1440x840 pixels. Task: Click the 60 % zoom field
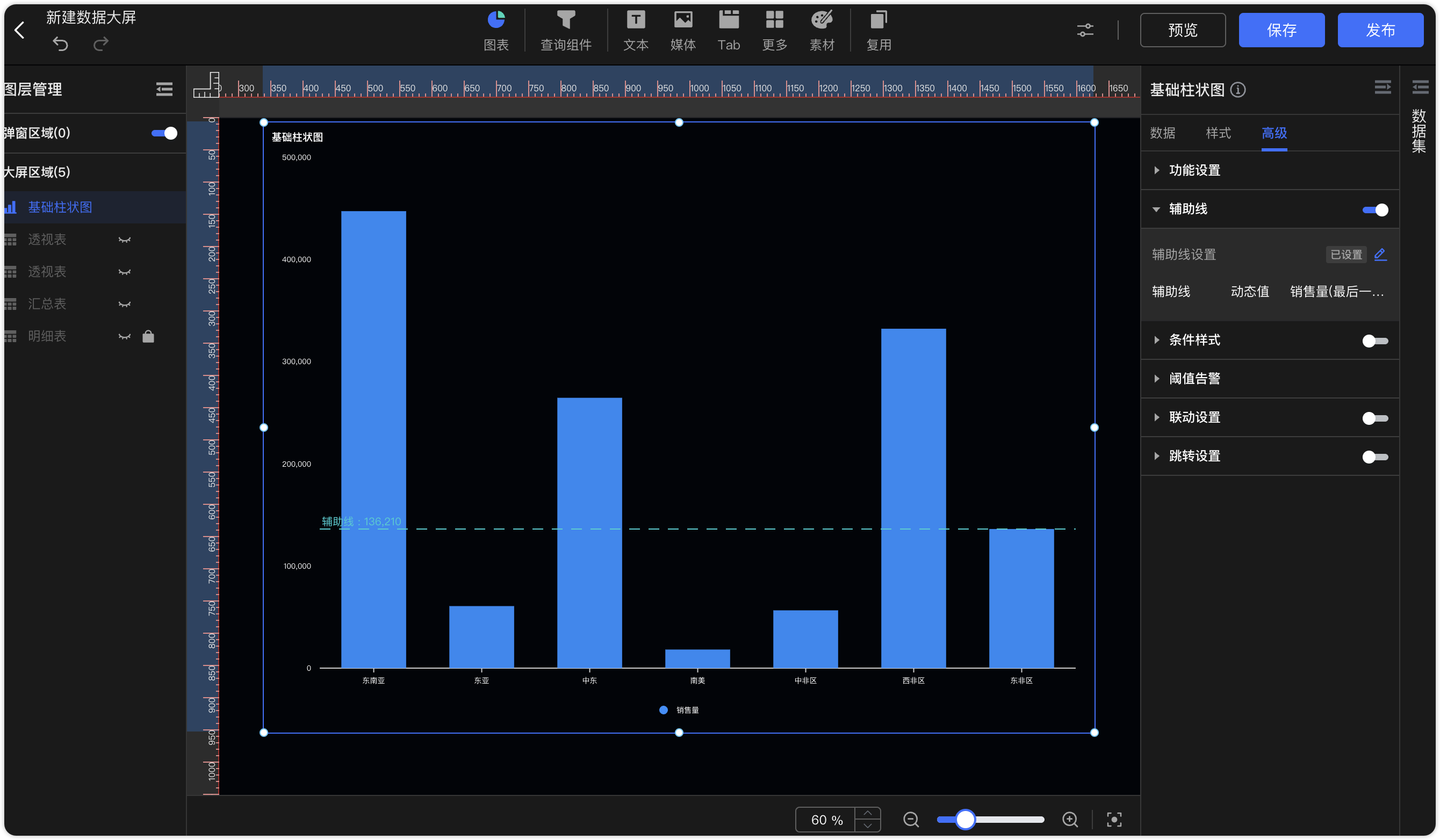click(826, 820)
